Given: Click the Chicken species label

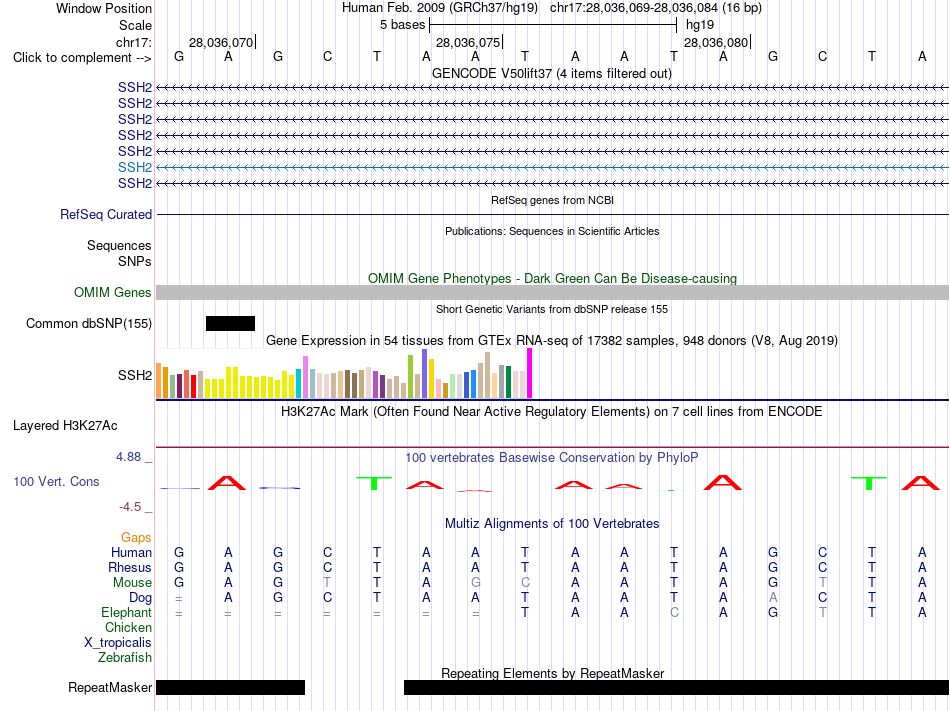Looking at the screenshot, I should (128, 627).
